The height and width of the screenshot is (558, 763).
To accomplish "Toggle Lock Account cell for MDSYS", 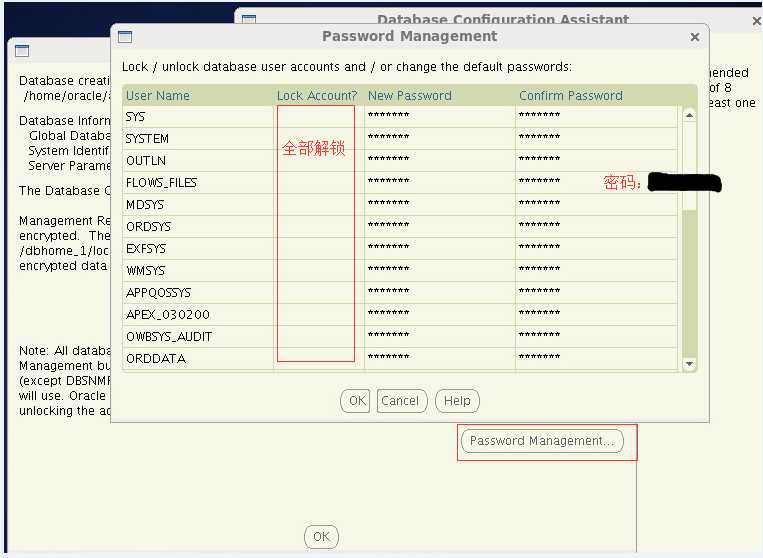I will point(319,205).
